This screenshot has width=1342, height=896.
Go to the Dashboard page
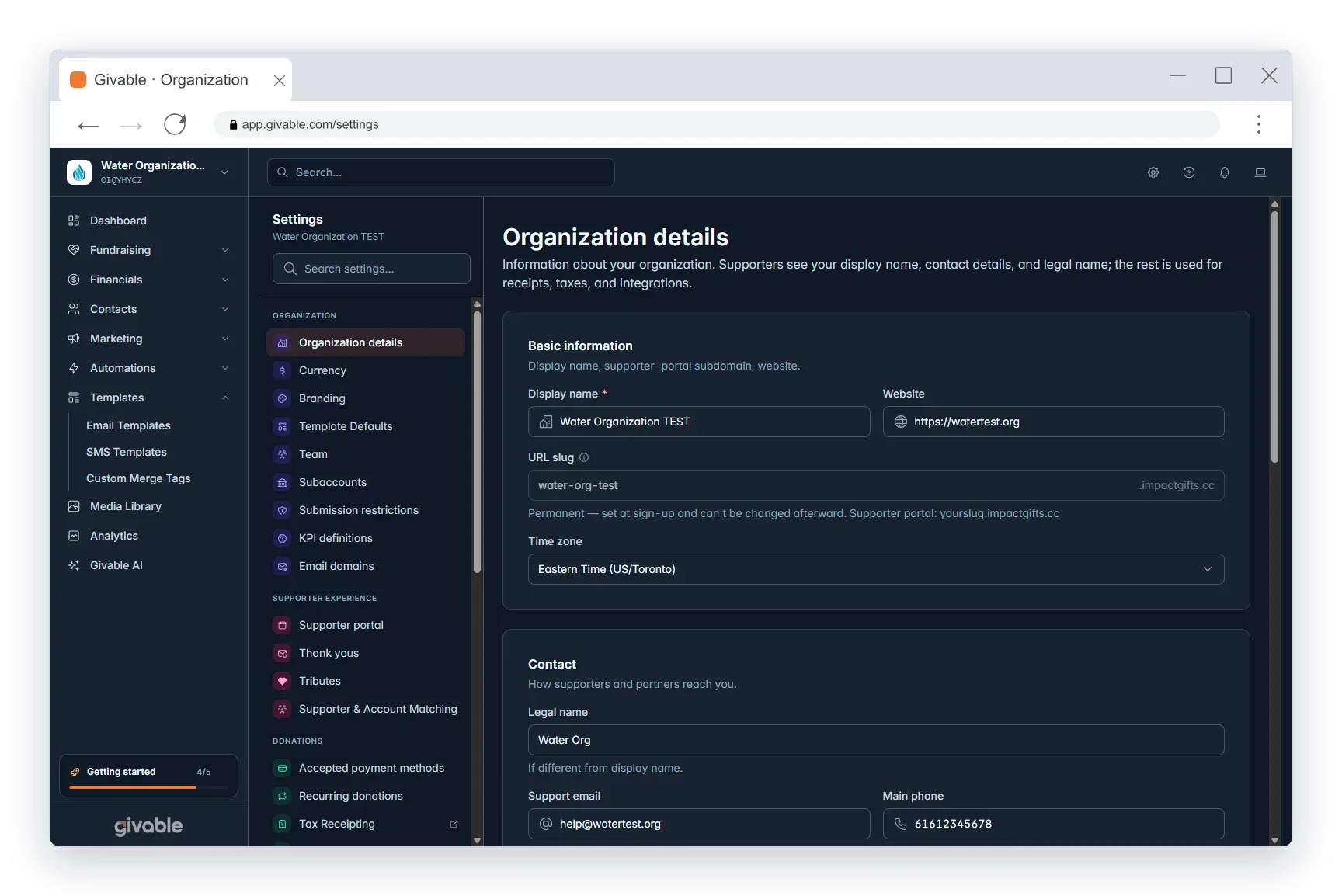(148, 221)
